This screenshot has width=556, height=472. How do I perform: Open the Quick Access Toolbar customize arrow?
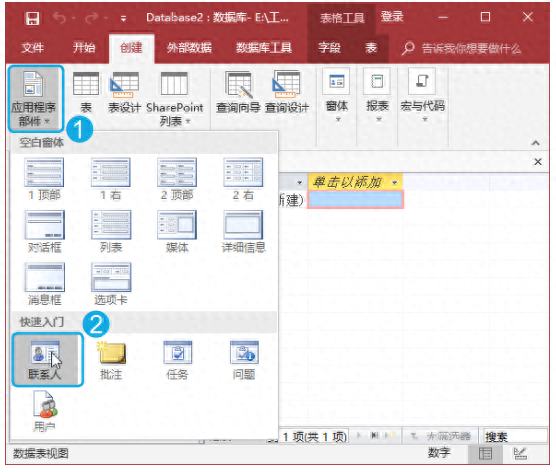123,18
